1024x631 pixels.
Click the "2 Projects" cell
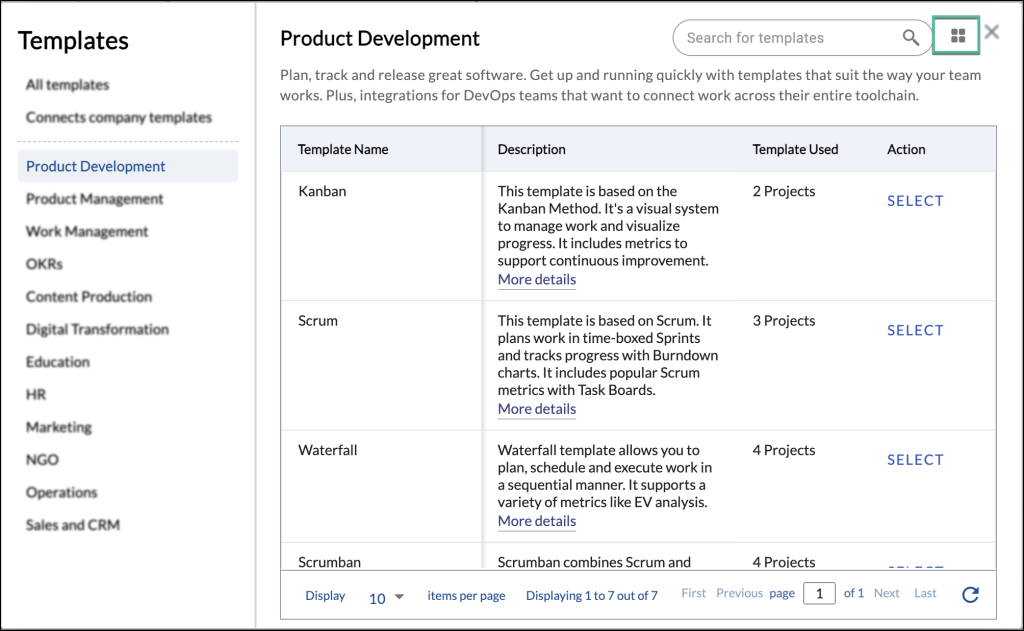pos(784,191)
